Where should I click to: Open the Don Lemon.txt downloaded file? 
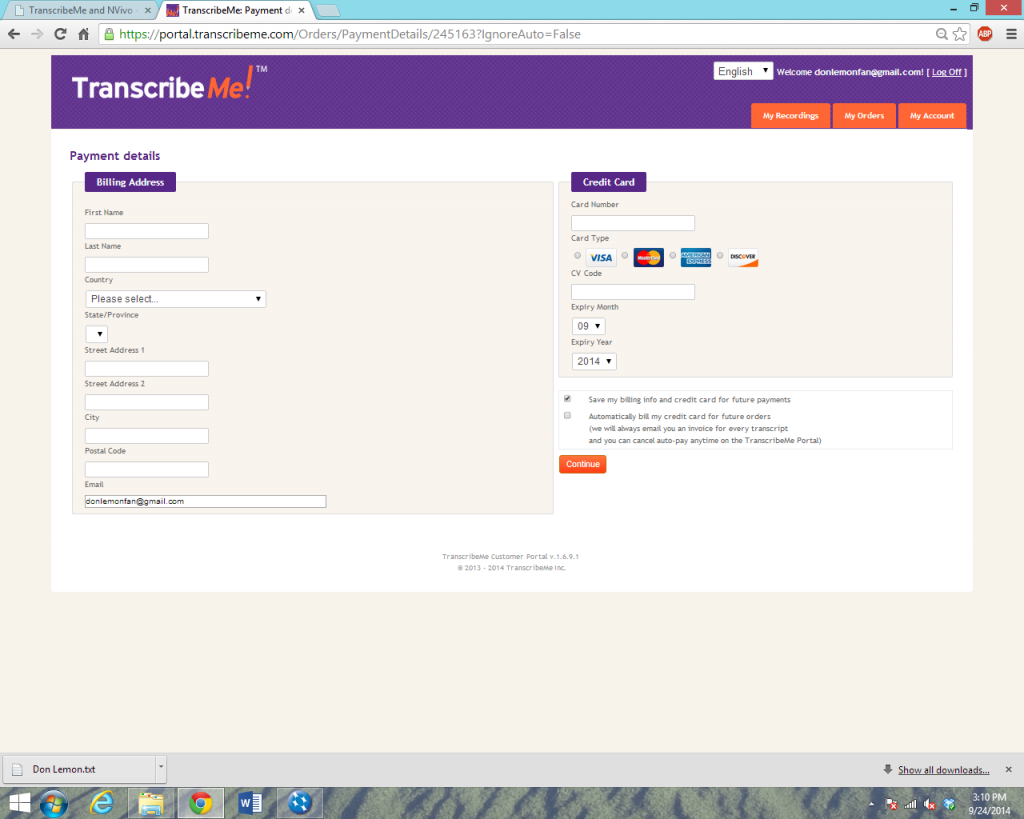coord(80,769)
